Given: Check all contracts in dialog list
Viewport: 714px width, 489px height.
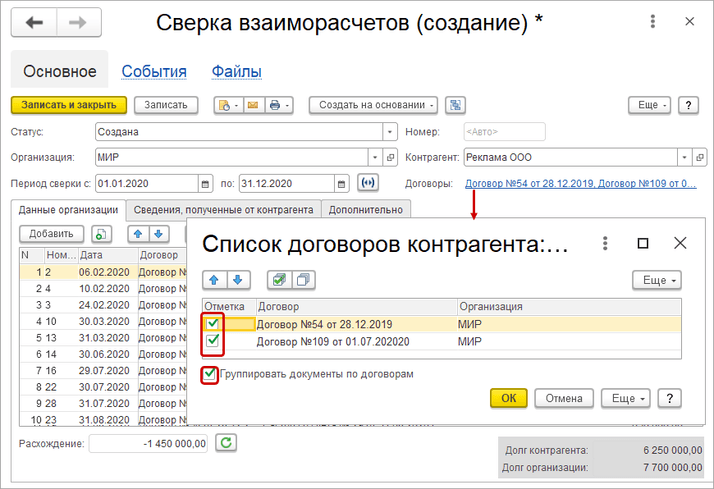Looking at the screenshot, I should coord(280,279).
